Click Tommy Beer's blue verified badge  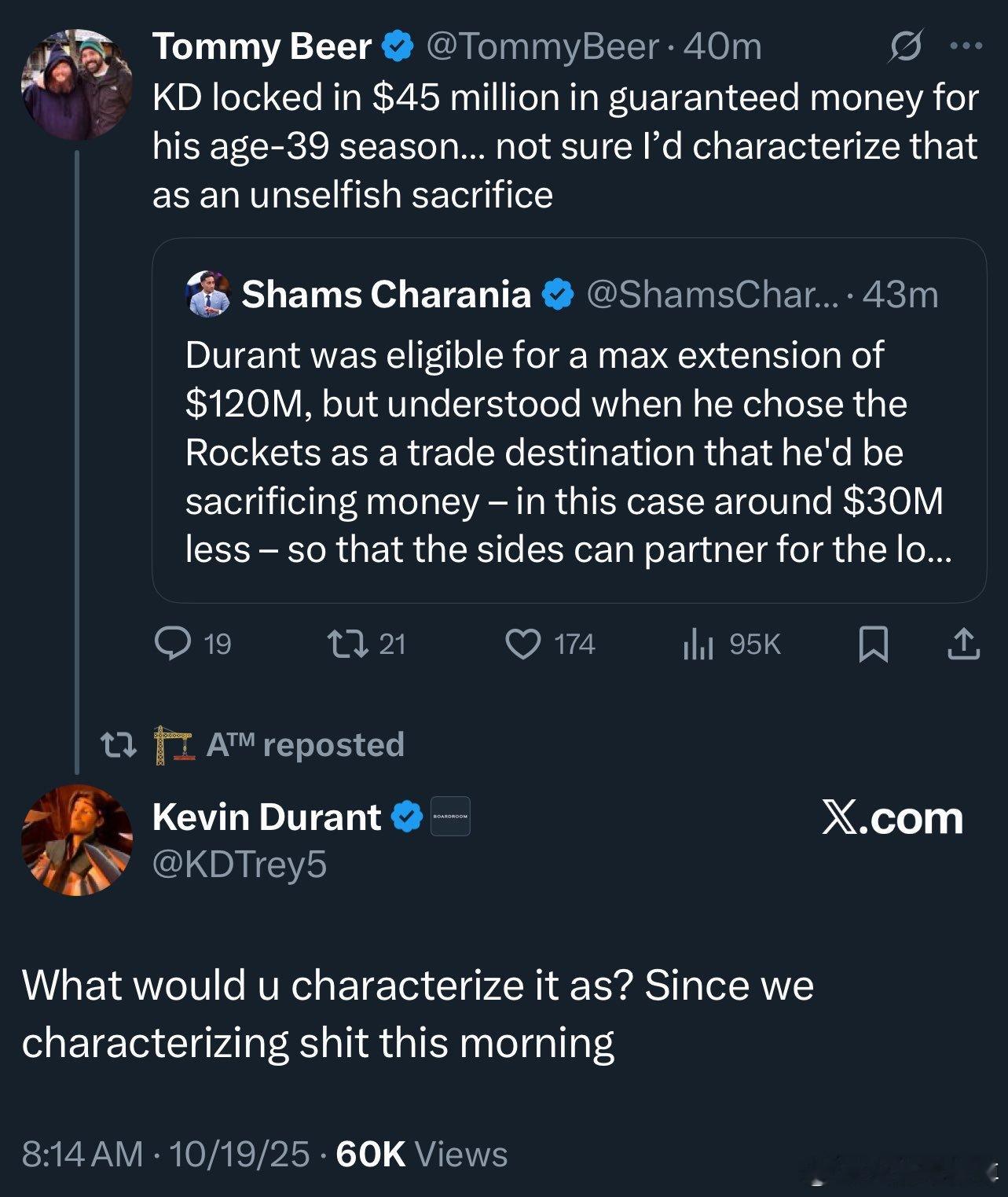[398, 46]
